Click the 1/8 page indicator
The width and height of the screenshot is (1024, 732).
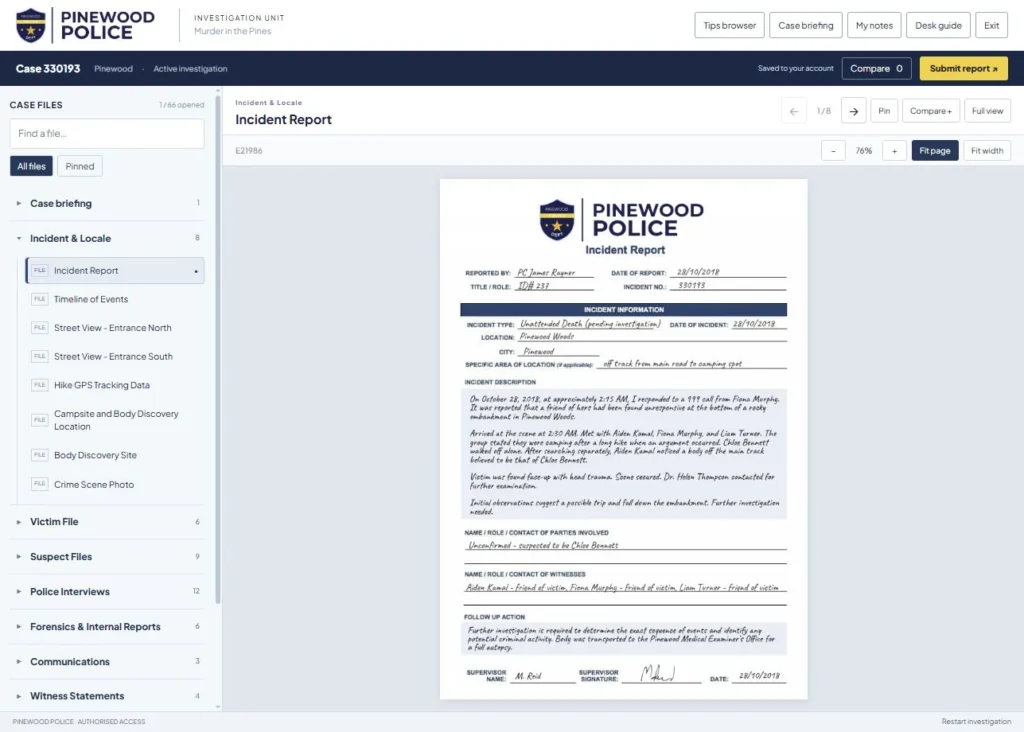tap(824, 111)
